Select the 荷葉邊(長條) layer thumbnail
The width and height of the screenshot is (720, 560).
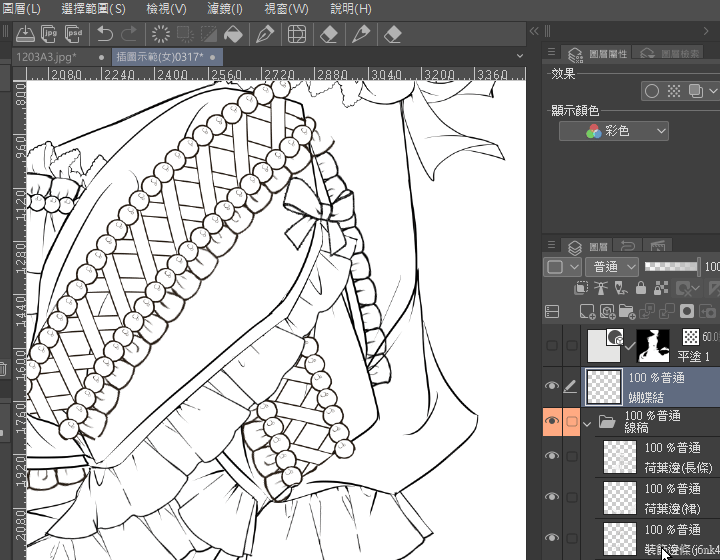pos(620,457)
